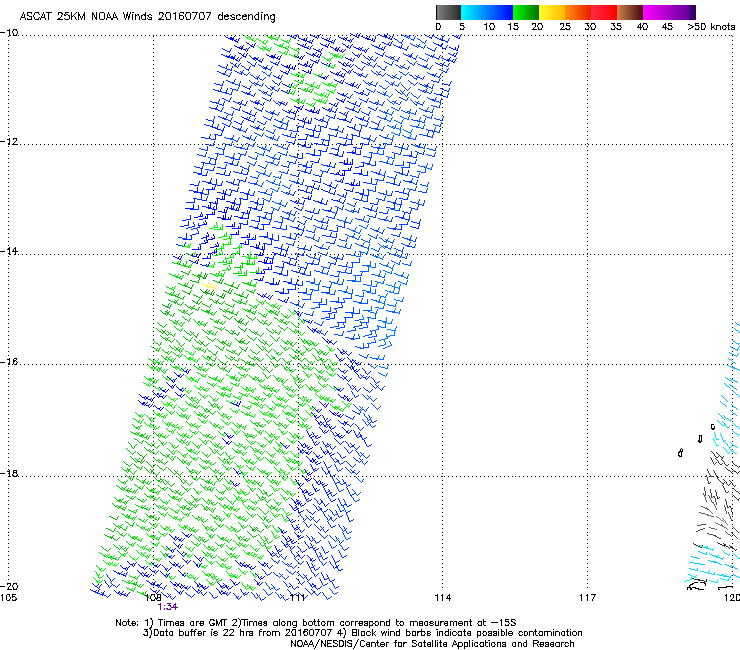This screenshot has width=740, height=650.
Task: Click the latitude label '-20'
Action: pos(9,586)
